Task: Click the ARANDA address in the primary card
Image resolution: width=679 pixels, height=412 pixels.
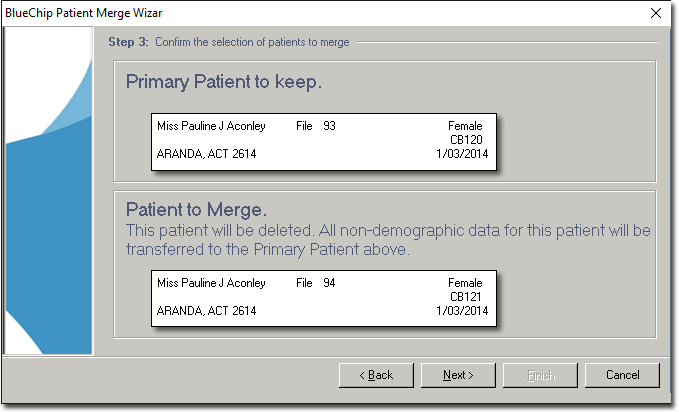Action: 206,154
